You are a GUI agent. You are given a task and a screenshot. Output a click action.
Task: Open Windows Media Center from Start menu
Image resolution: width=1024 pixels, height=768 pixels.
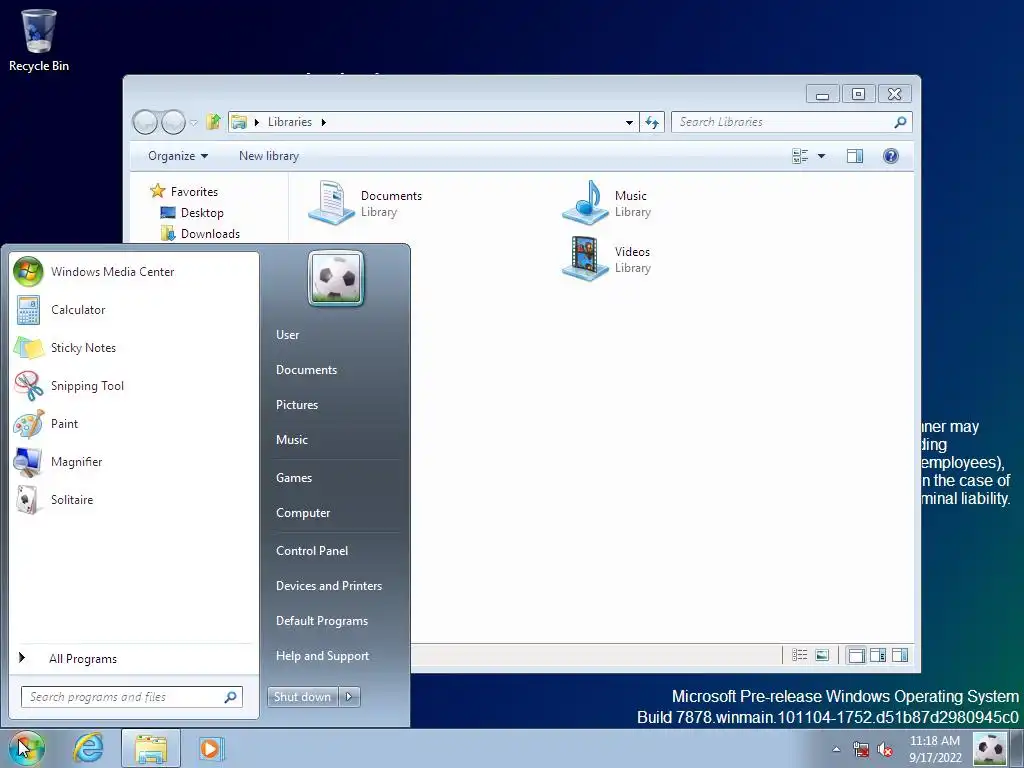pyautogui.click(x=134, y=272)
